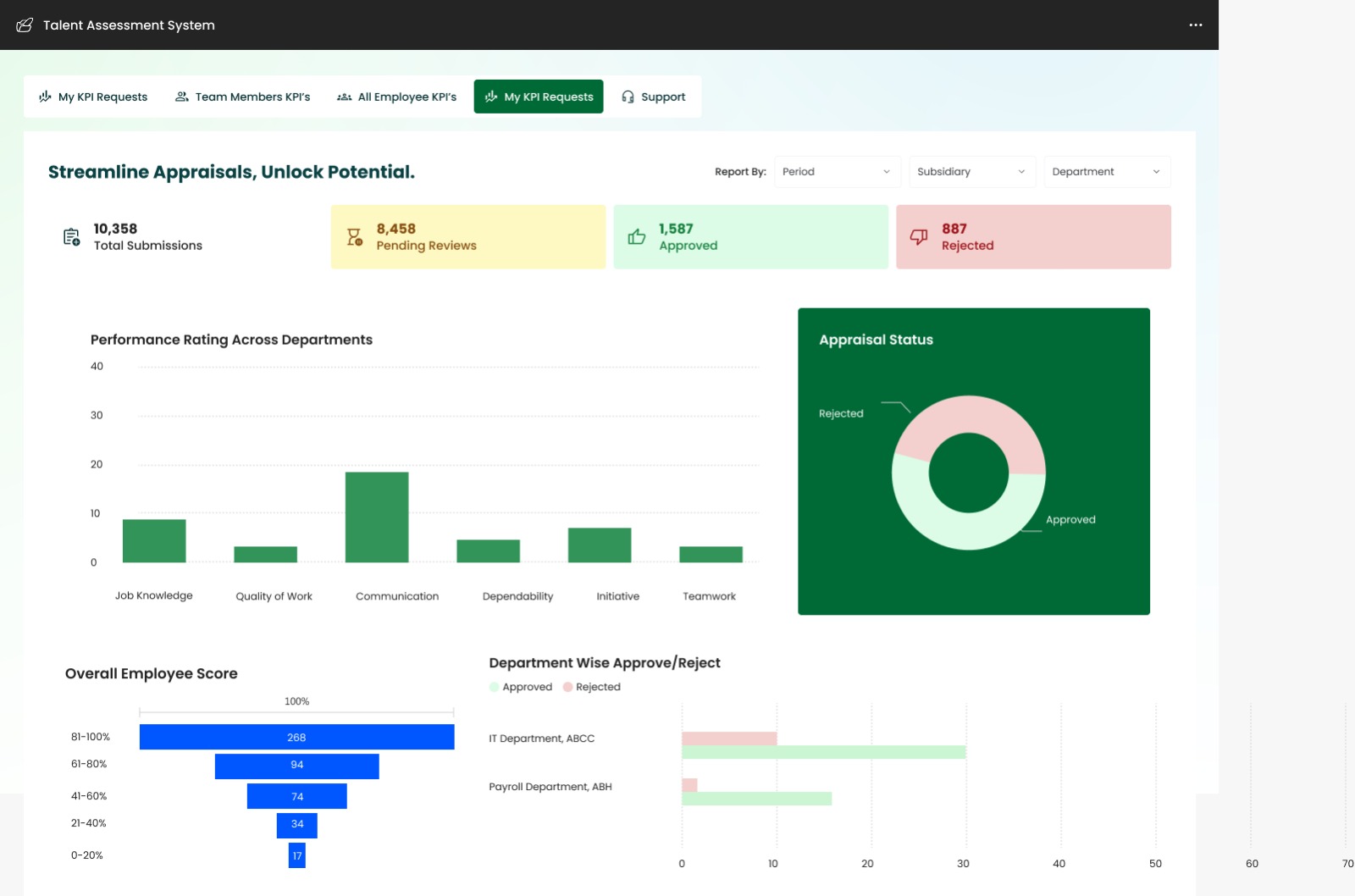This screenshot has width=1355, height=896.
Task: Click the green My KPI Requests button
Action: (538, 97)
